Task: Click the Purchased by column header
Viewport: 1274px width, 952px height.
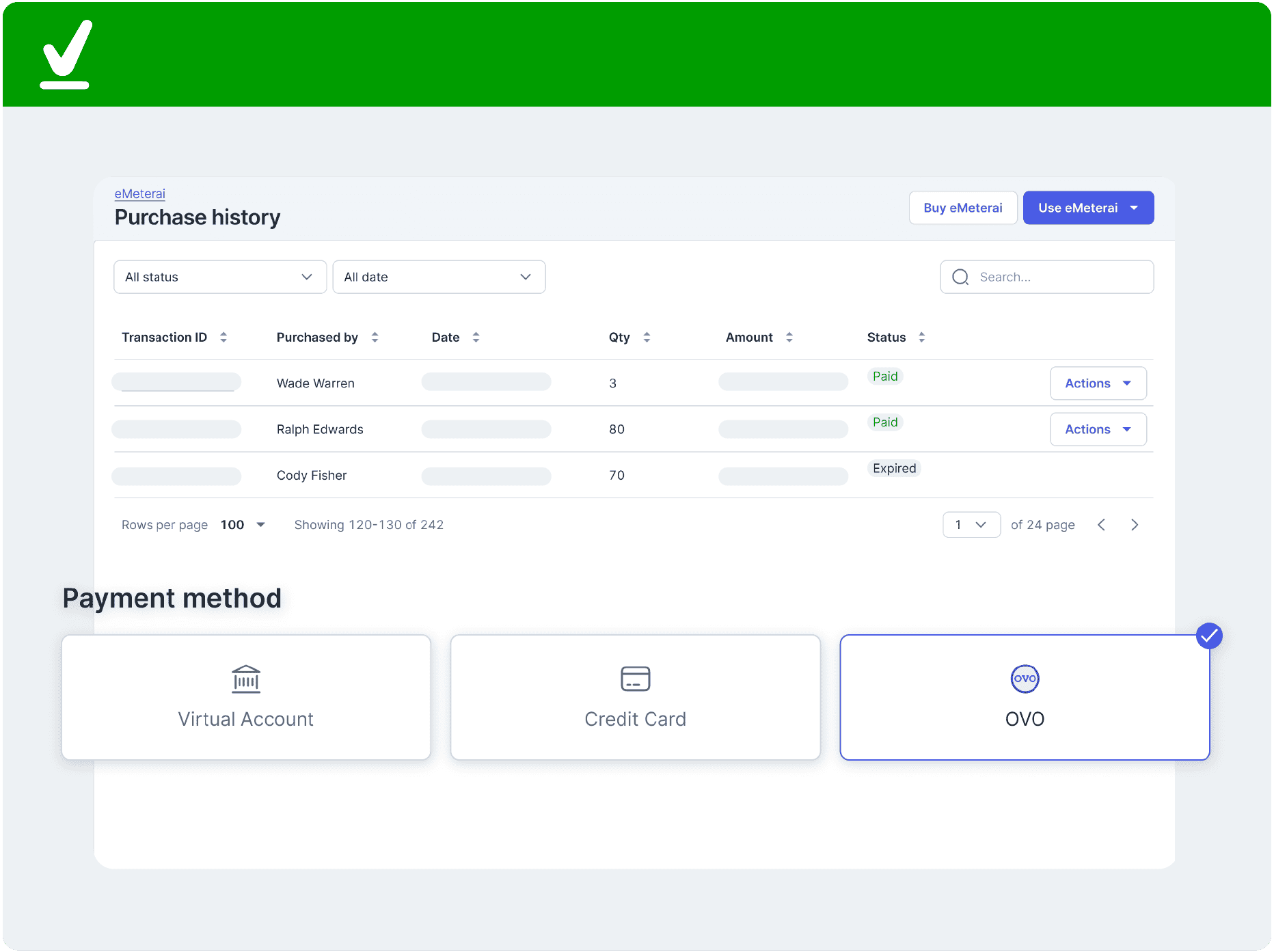Action: pyautogui.click(x=317, y=337)
